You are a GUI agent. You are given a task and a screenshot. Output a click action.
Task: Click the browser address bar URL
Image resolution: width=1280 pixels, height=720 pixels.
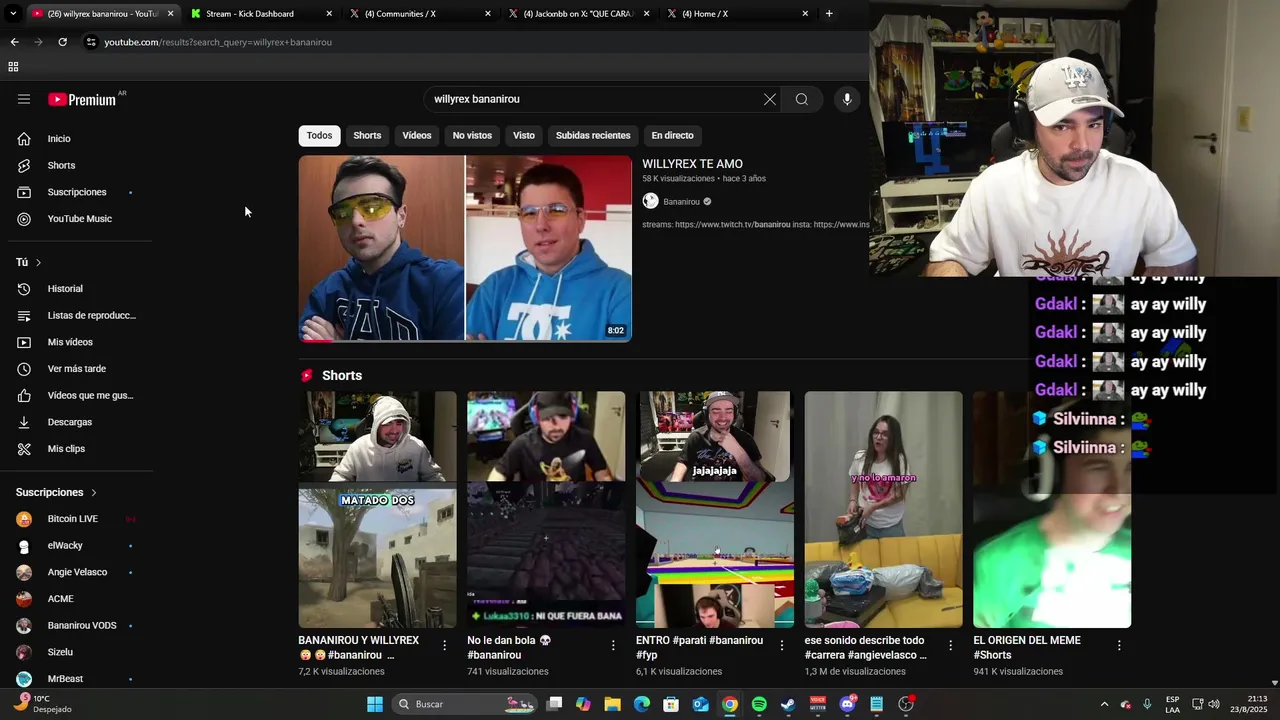pos(218,42)
